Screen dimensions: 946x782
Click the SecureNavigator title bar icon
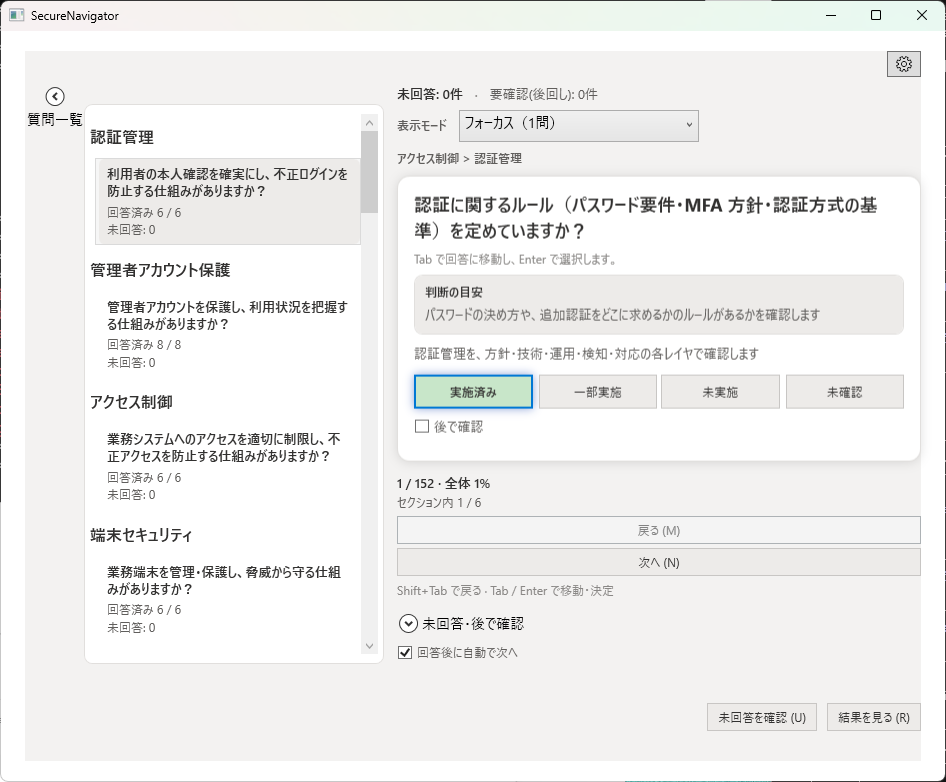click(x=16, y=15)
